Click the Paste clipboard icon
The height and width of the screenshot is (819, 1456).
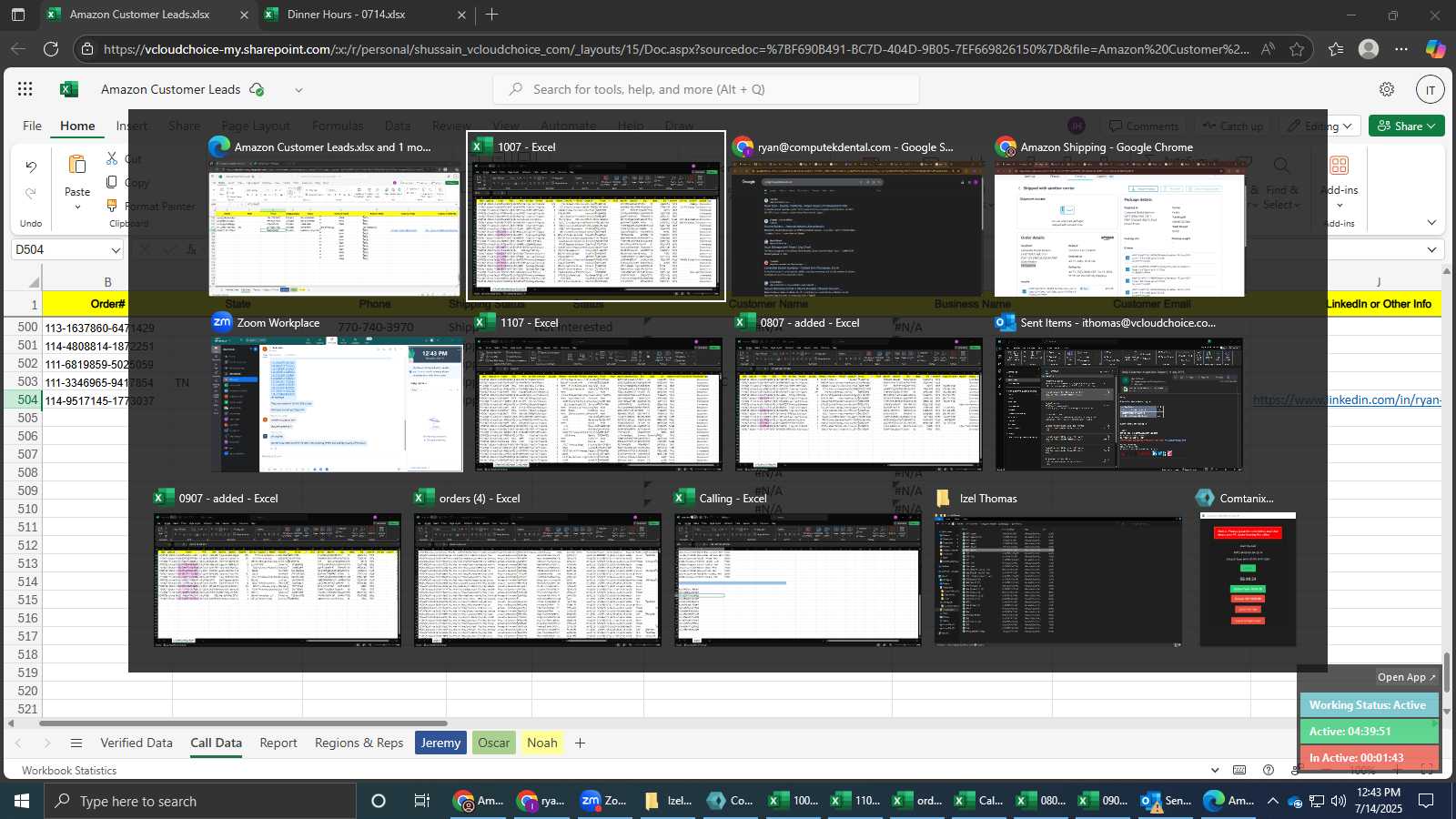pos(77,166)
